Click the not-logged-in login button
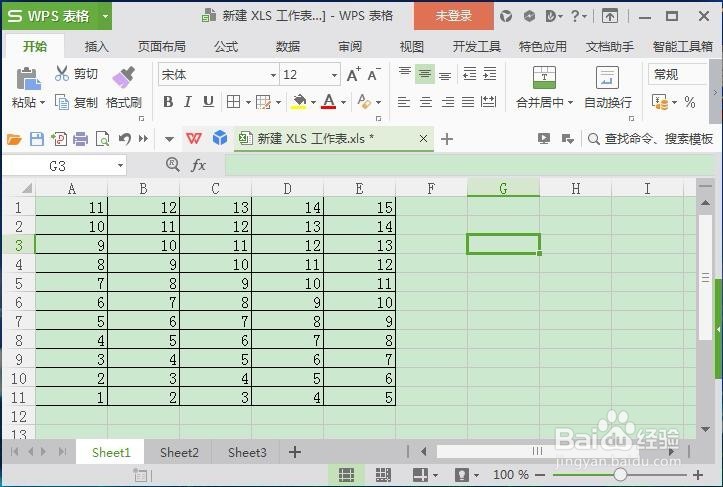723x487 pixels. (454, 16)
